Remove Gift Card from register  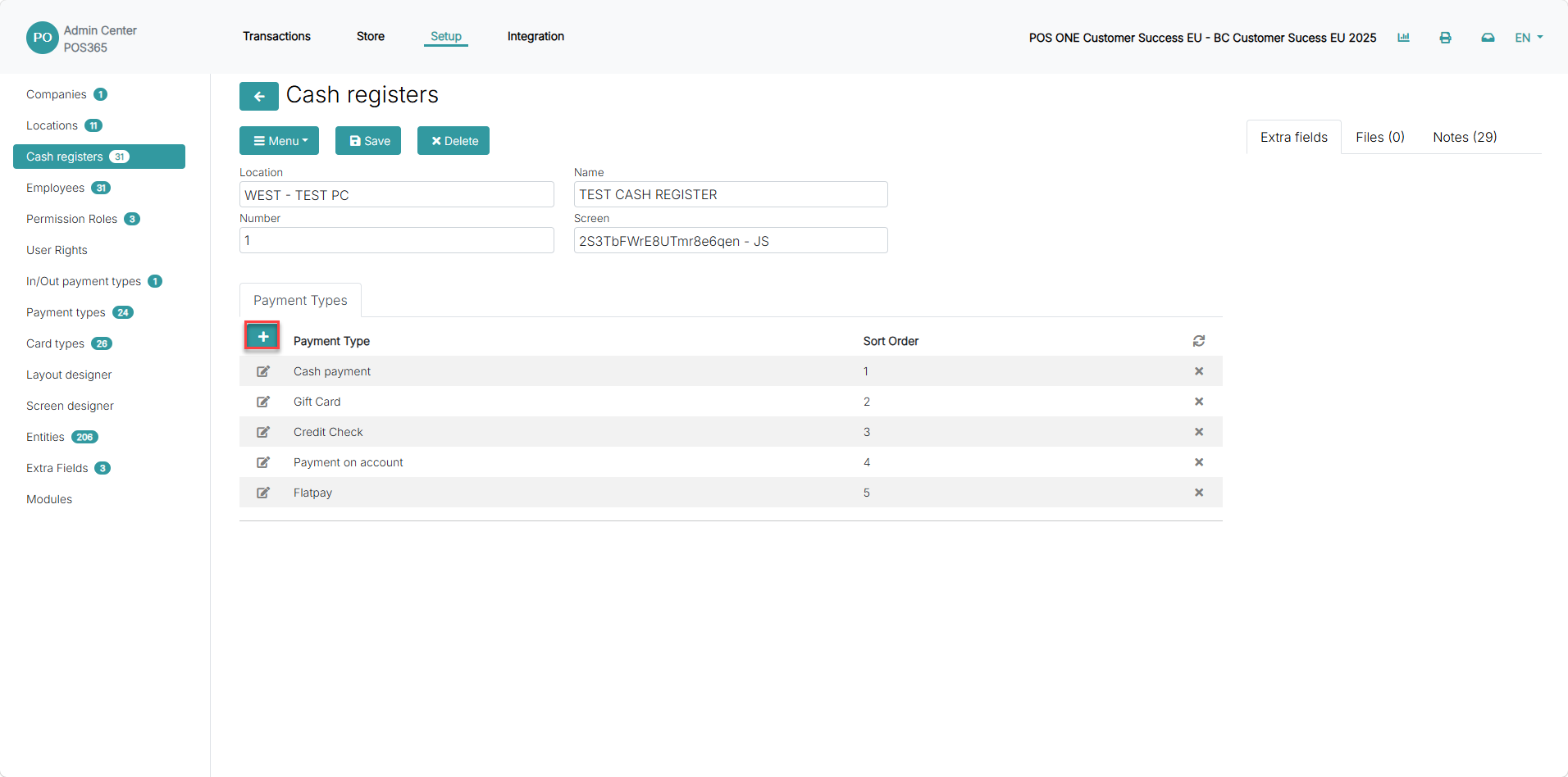click(x=1199, y=402)
